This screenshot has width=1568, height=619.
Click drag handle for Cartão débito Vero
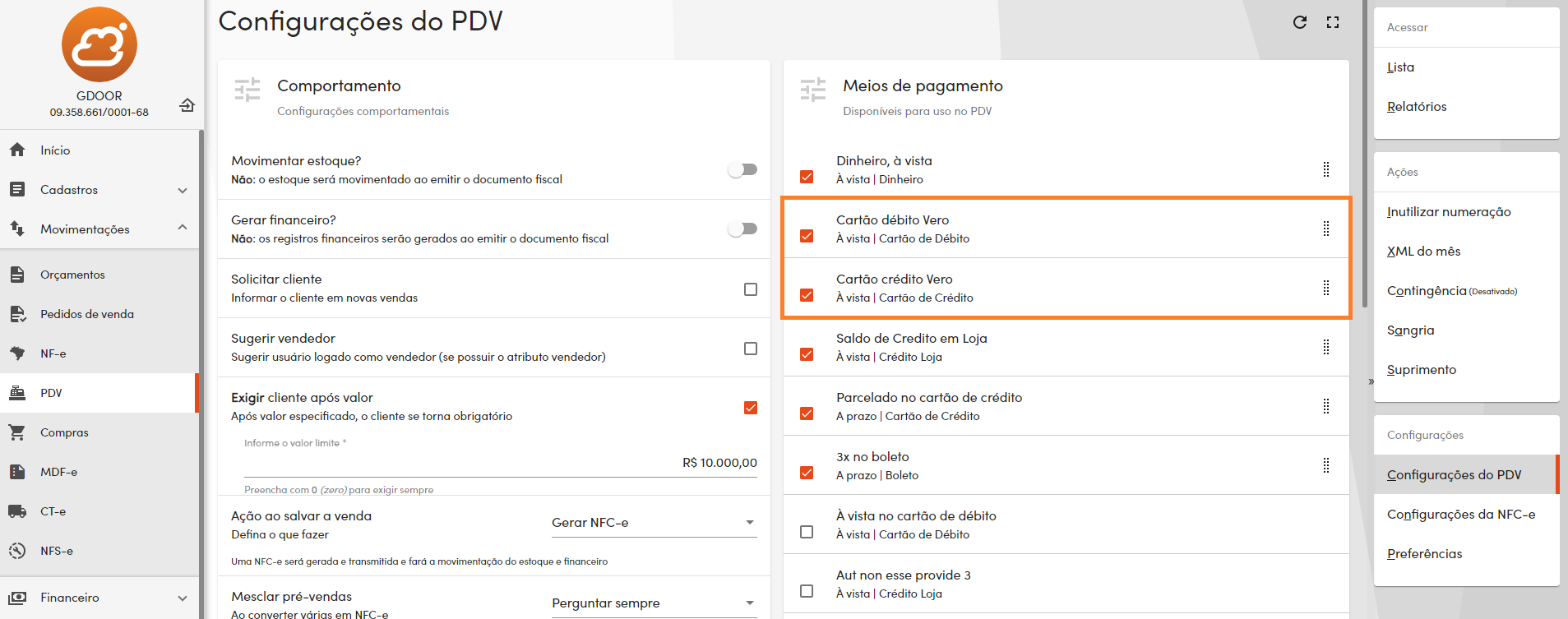1326,229
